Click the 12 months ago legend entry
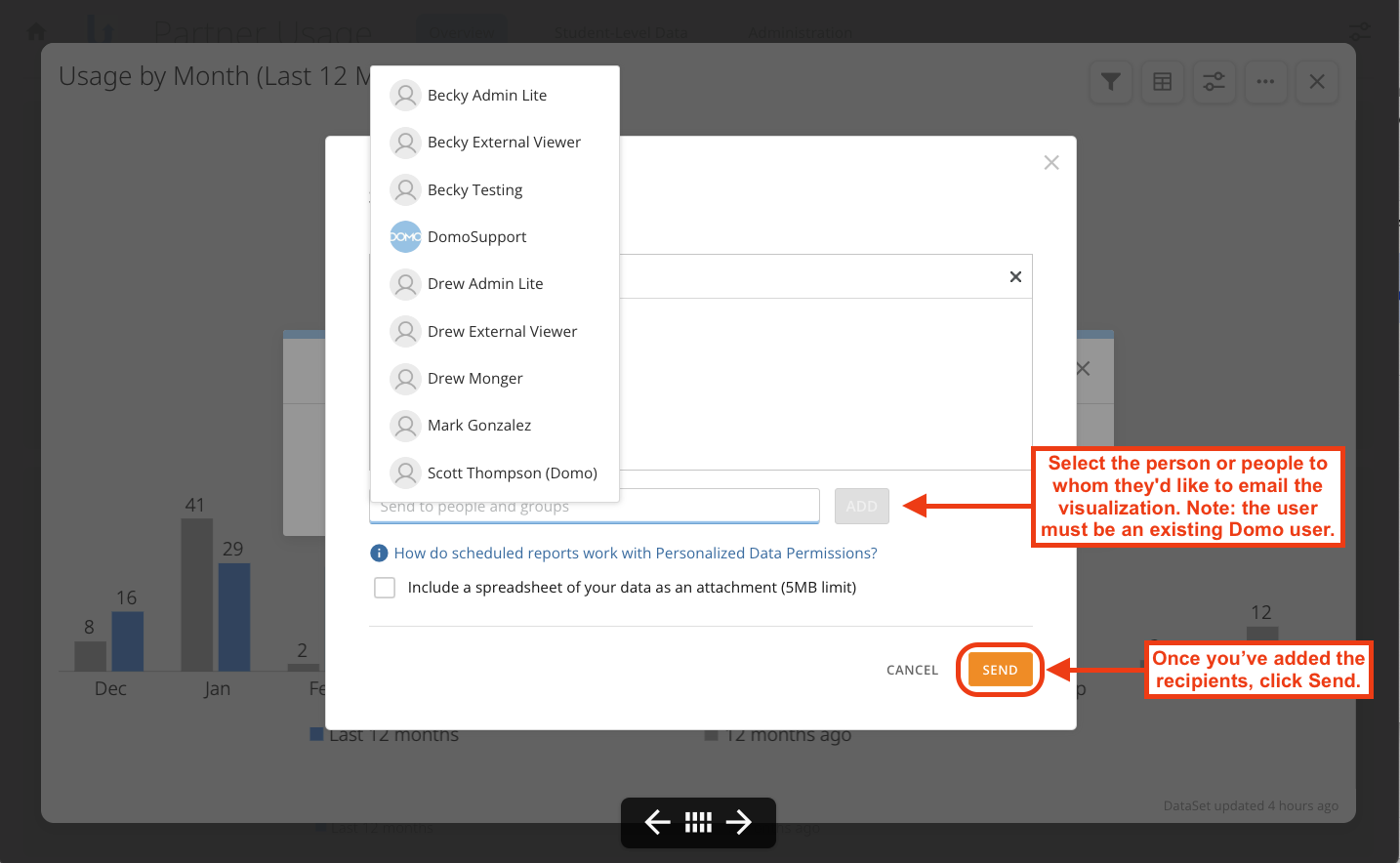This screenshot has height=863, width=1400. pyautogui.click(x=778, y=734)
